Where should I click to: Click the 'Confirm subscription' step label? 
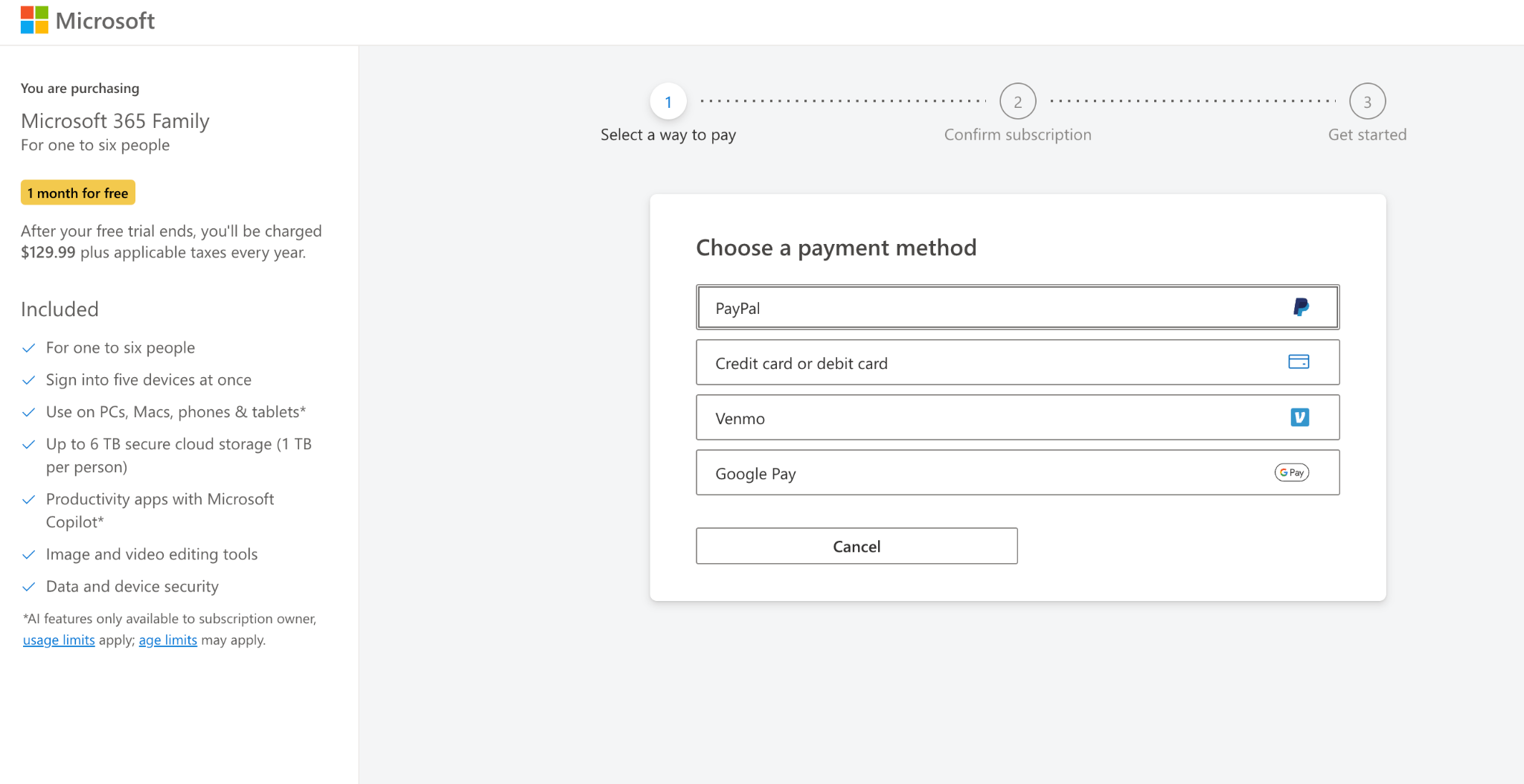tap(1018, 135)
